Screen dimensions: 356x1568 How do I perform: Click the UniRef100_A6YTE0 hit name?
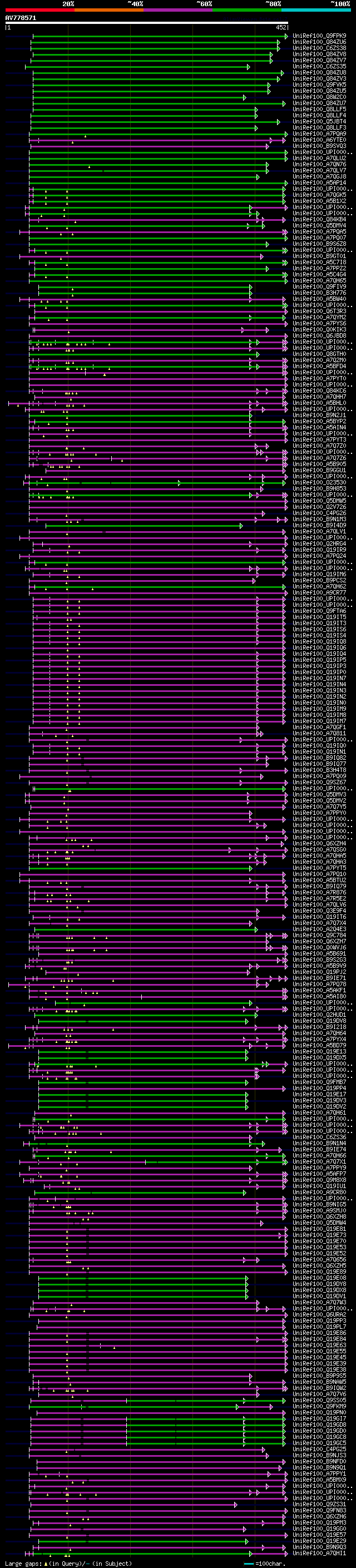pos(319,140)
